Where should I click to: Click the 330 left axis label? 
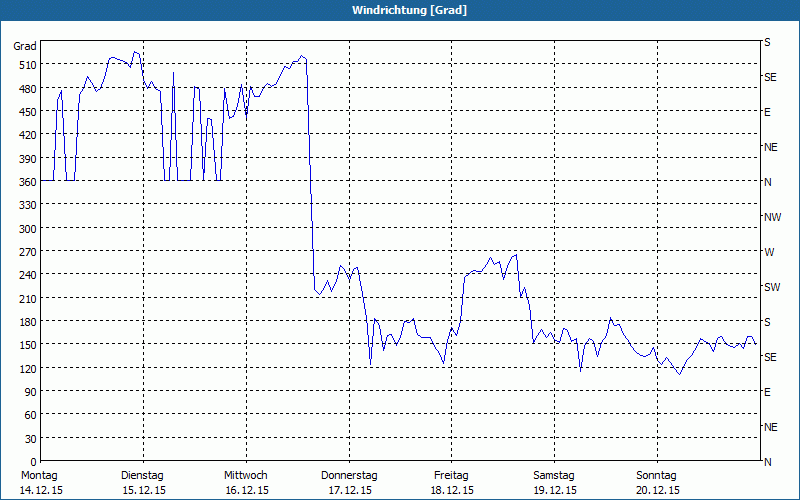pos(28,205)
